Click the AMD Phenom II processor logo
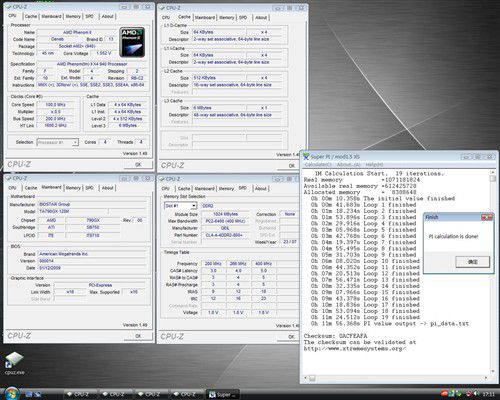The image size is (500, 400). tap(132, 42)
